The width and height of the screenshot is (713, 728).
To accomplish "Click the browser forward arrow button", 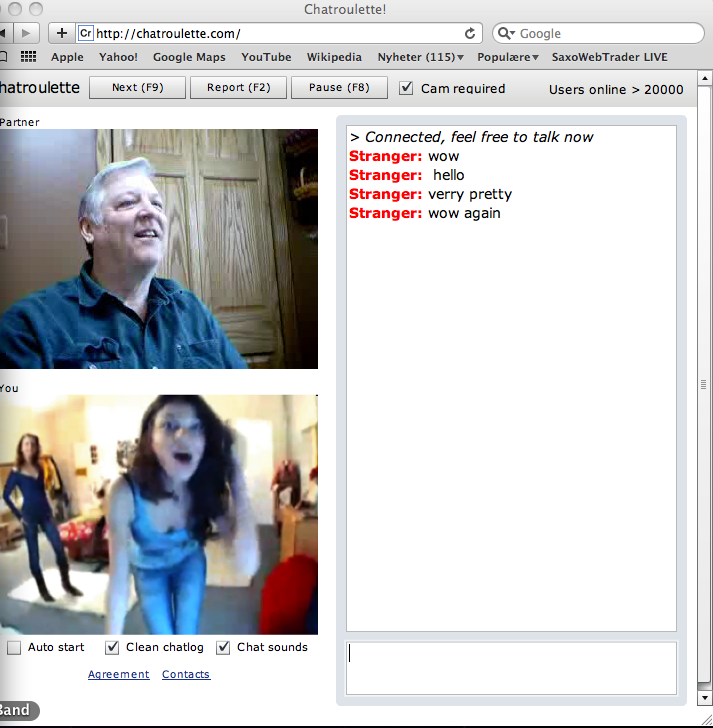I will (x=26, y=33).
